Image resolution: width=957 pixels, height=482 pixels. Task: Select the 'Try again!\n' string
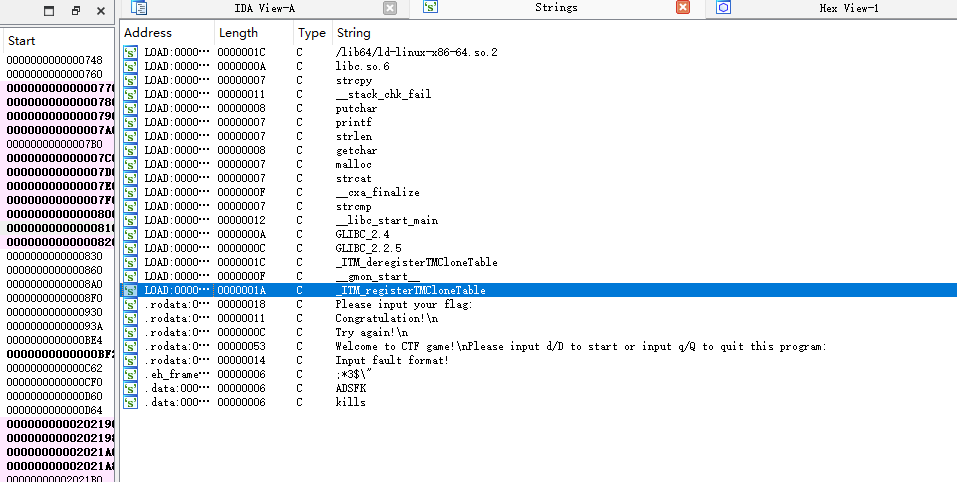click(372, 333)
